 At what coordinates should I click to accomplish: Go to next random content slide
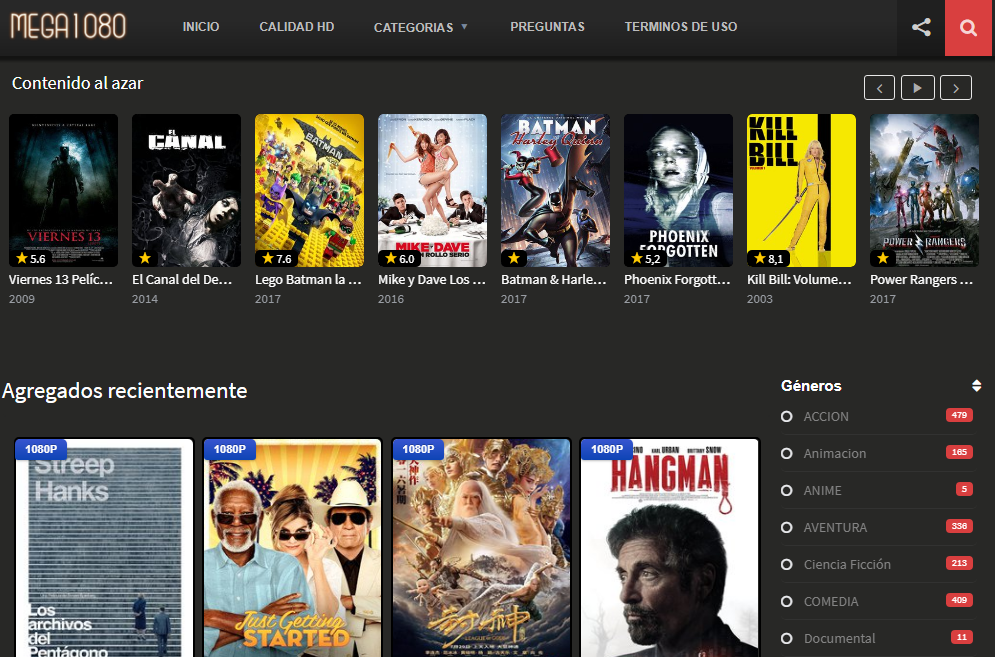[956, 88]
